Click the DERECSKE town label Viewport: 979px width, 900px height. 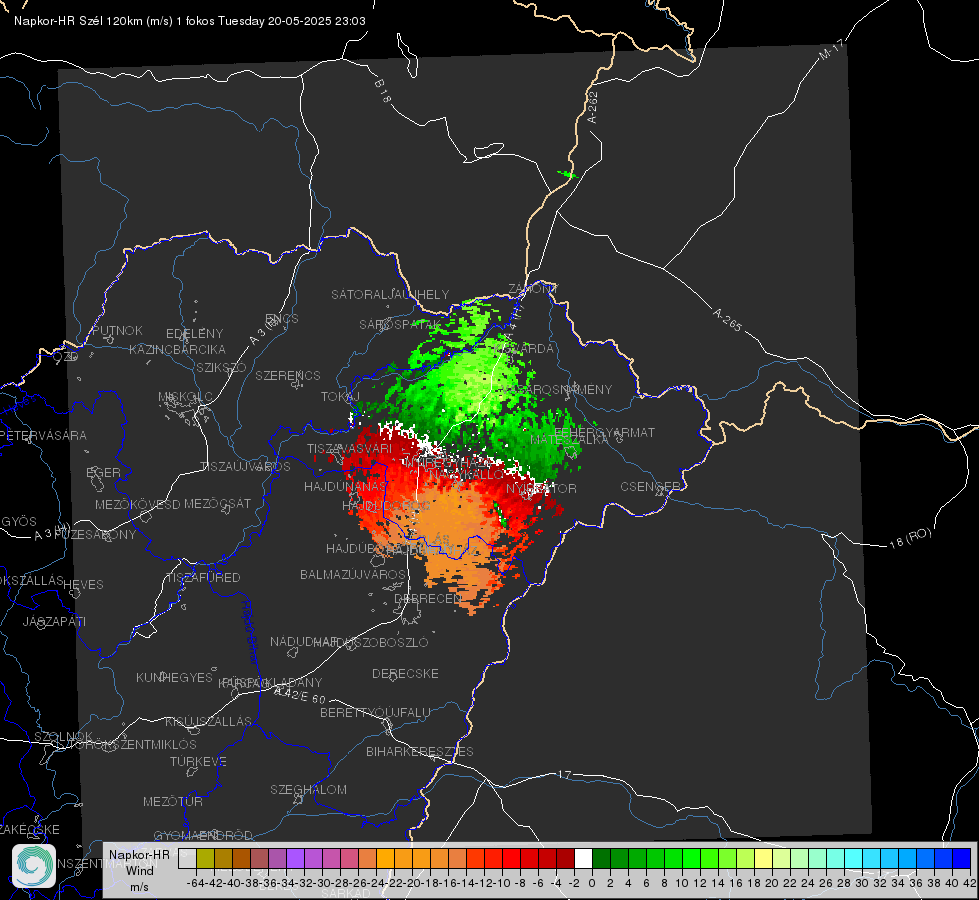click(405, 674)
